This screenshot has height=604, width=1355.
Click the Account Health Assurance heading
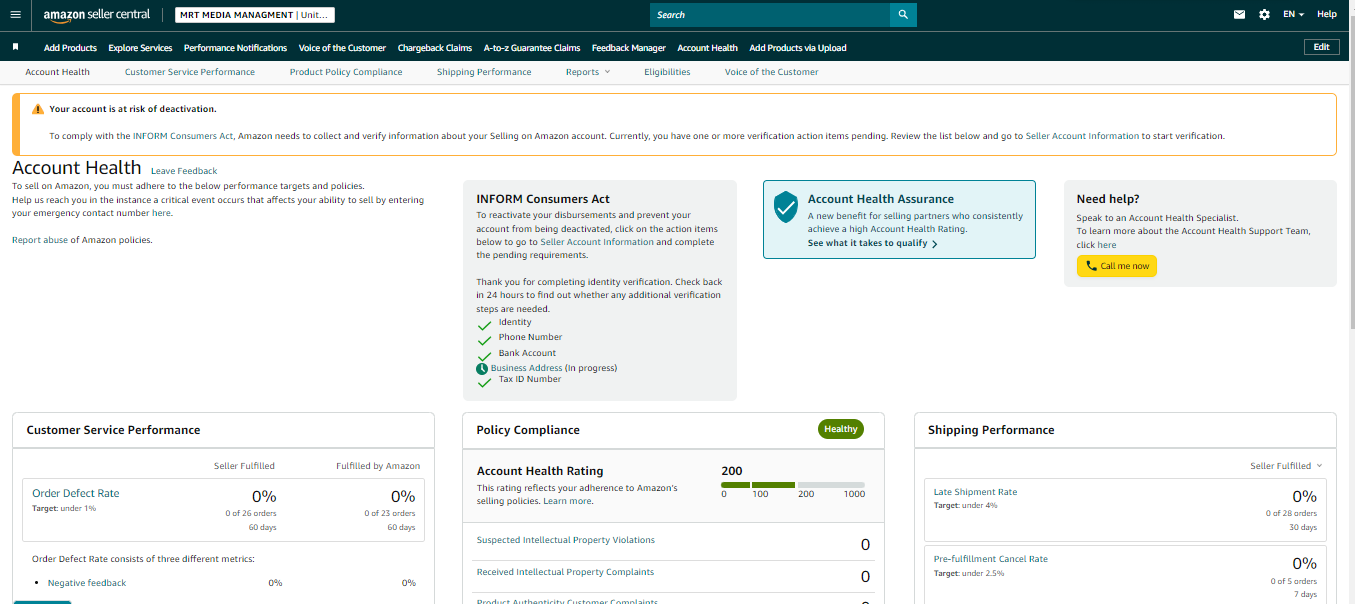(881, 199)
